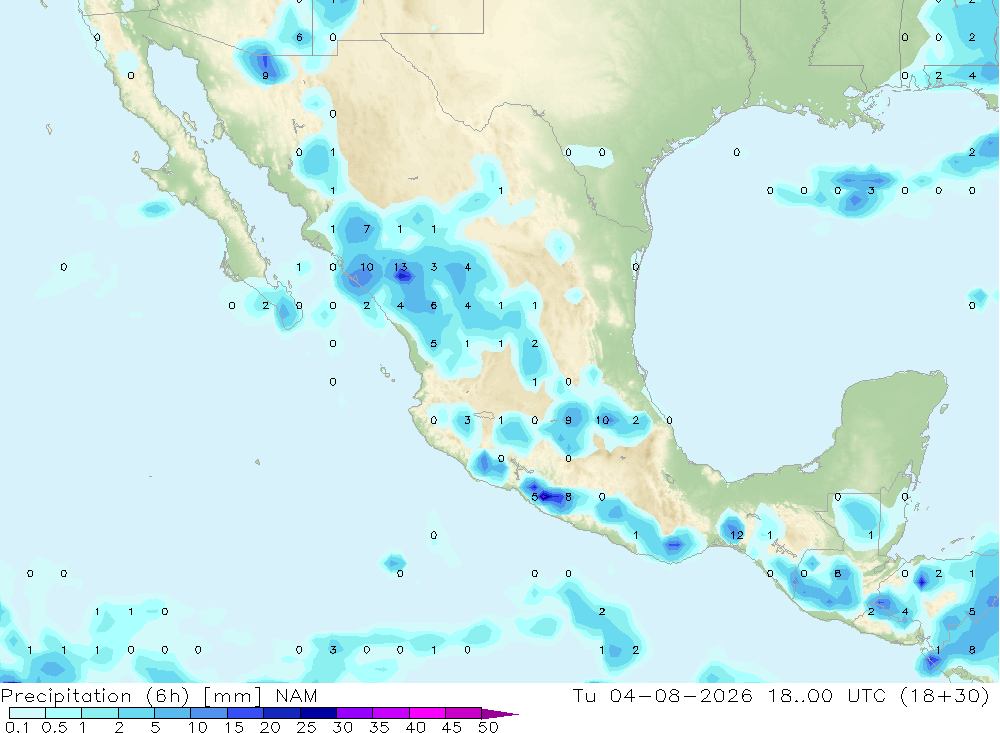Select the '50' legend label
The height and width of the screenshot is (733, 1000).
(489, 727)
